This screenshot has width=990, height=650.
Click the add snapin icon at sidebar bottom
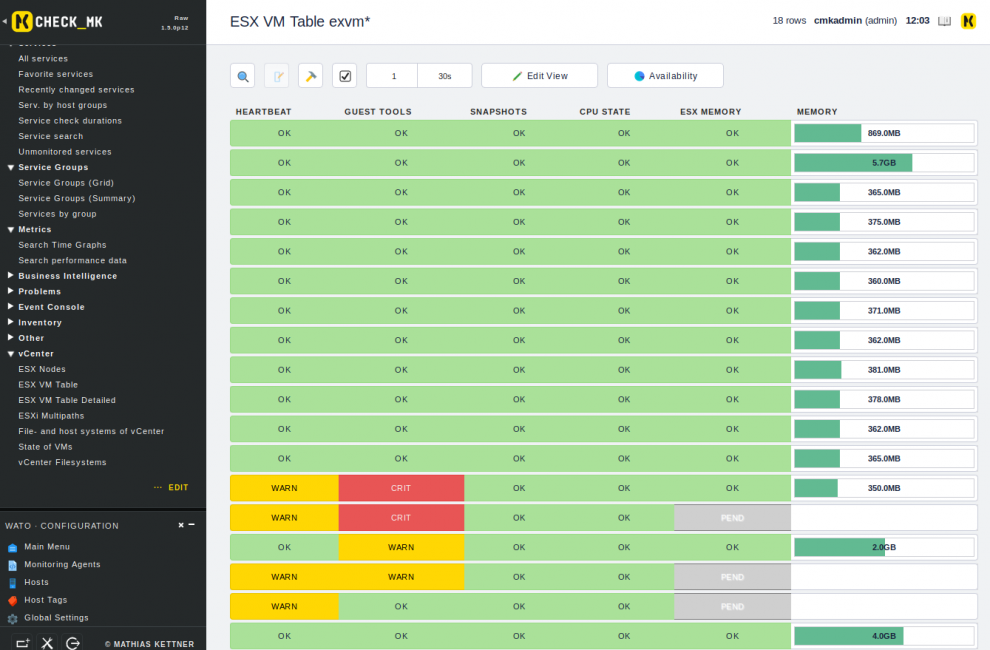point(23,643)
